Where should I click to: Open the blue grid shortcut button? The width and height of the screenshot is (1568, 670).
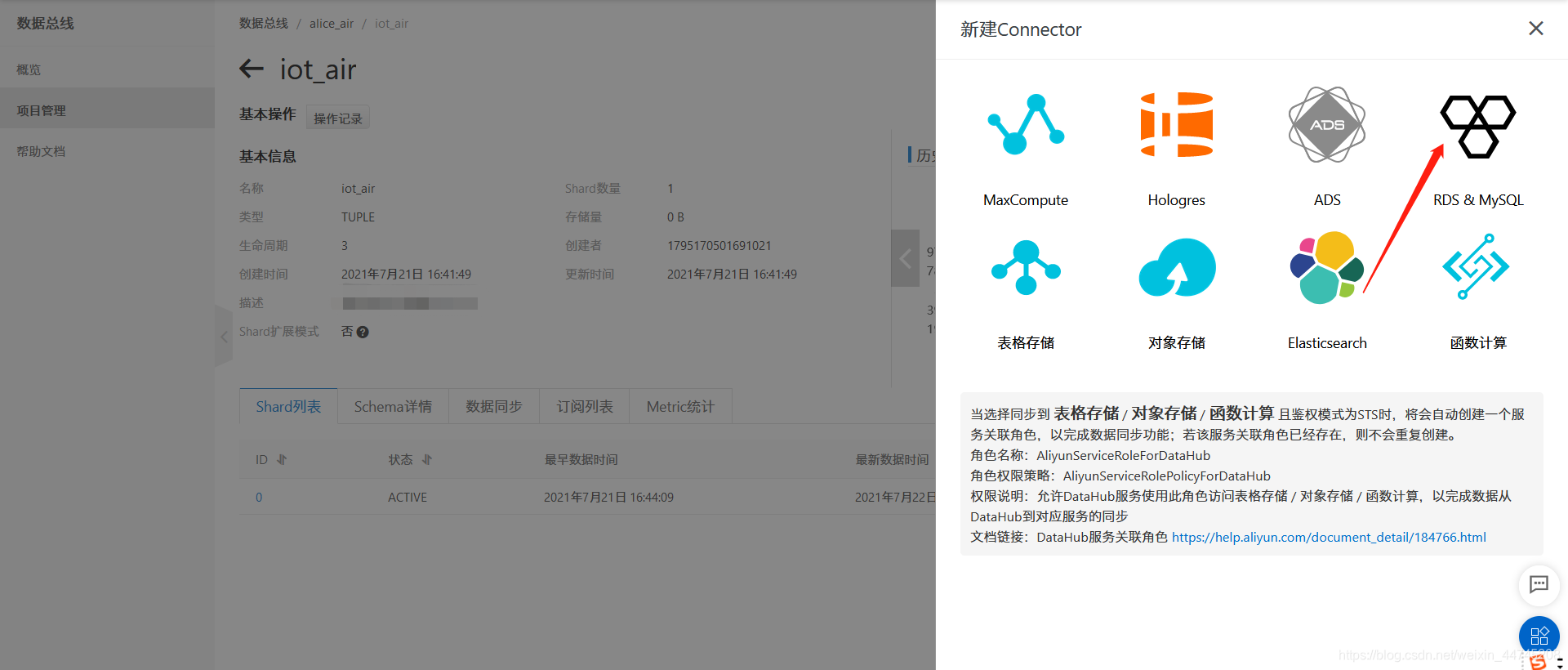[1539, 636]
